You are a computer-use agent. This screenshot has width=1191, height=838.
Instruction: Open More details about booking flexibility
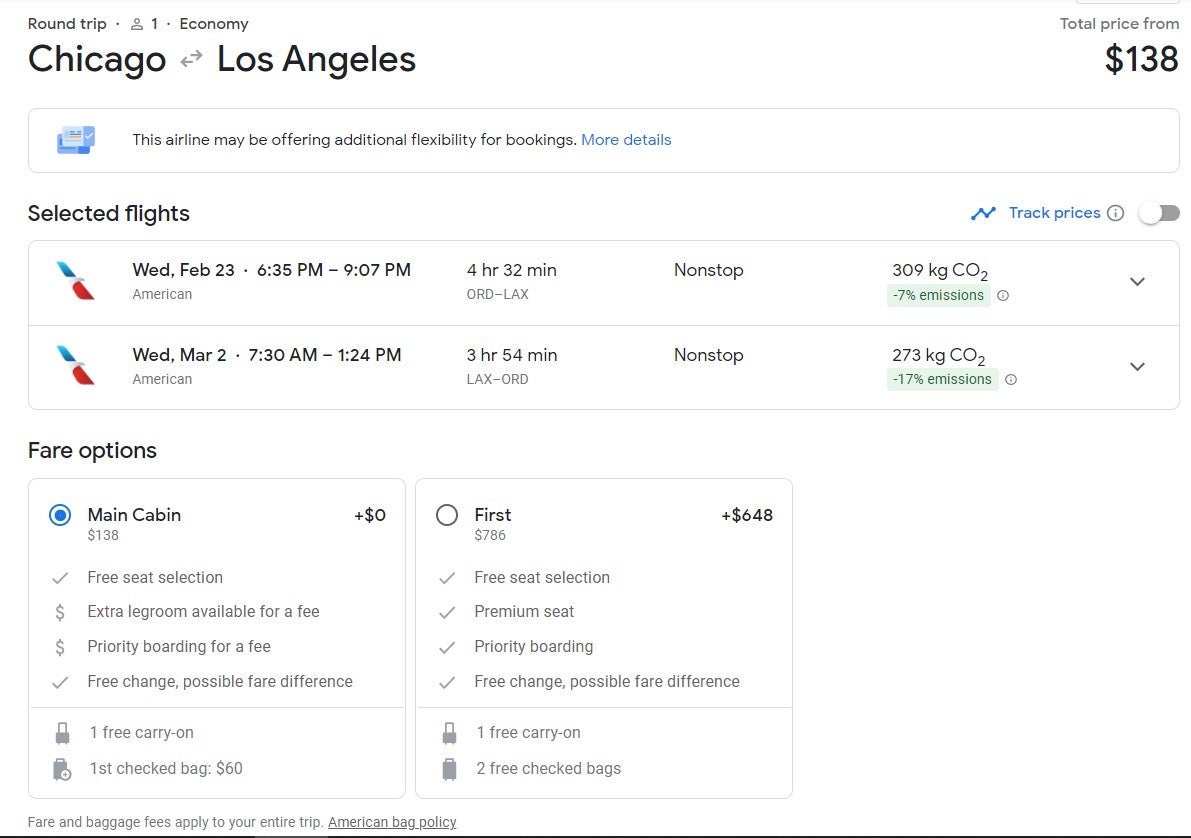626,140
